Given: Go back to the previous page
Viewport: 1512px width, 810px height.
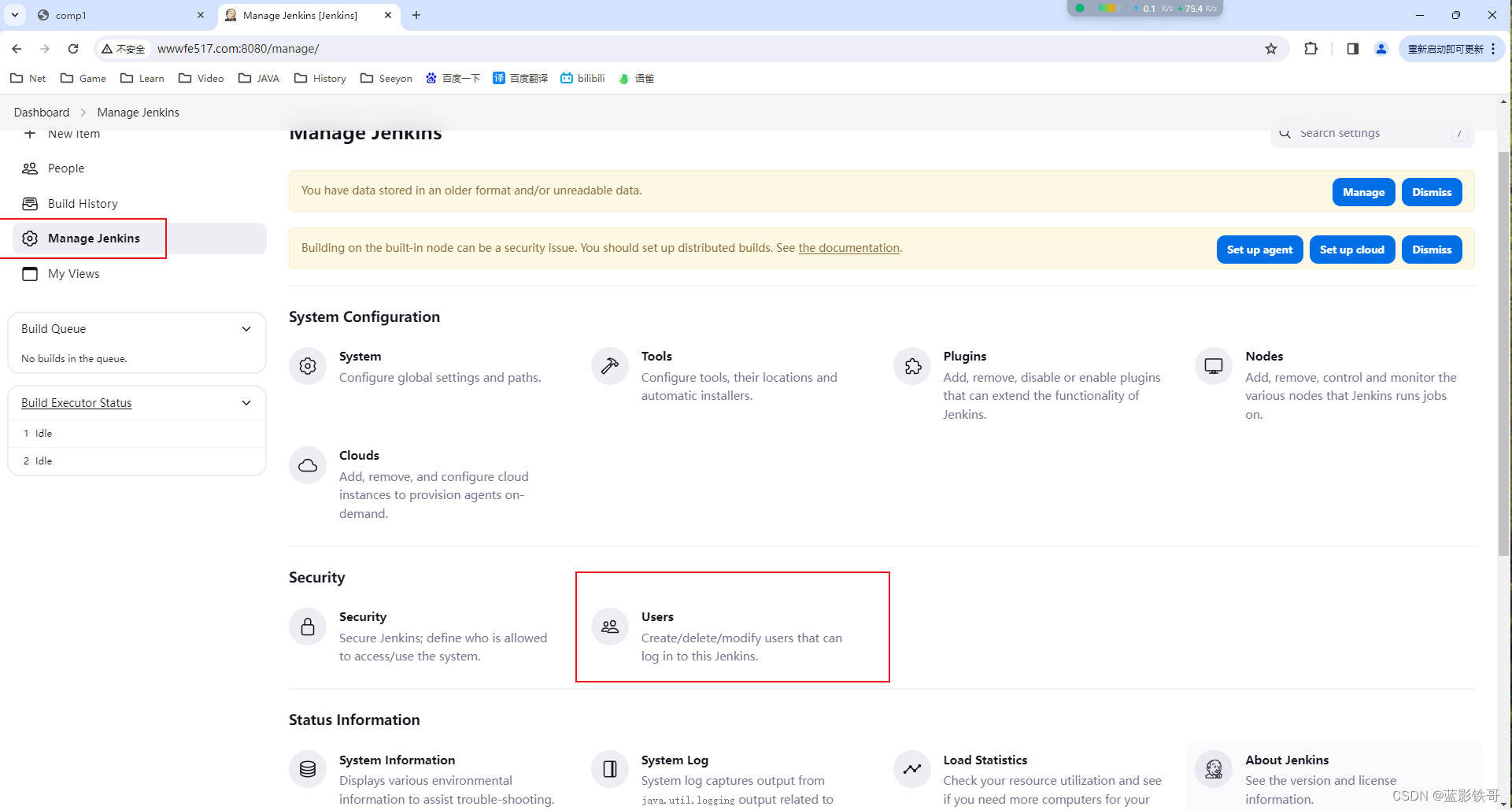Looking at the screenshot, I should pos(17,49).
